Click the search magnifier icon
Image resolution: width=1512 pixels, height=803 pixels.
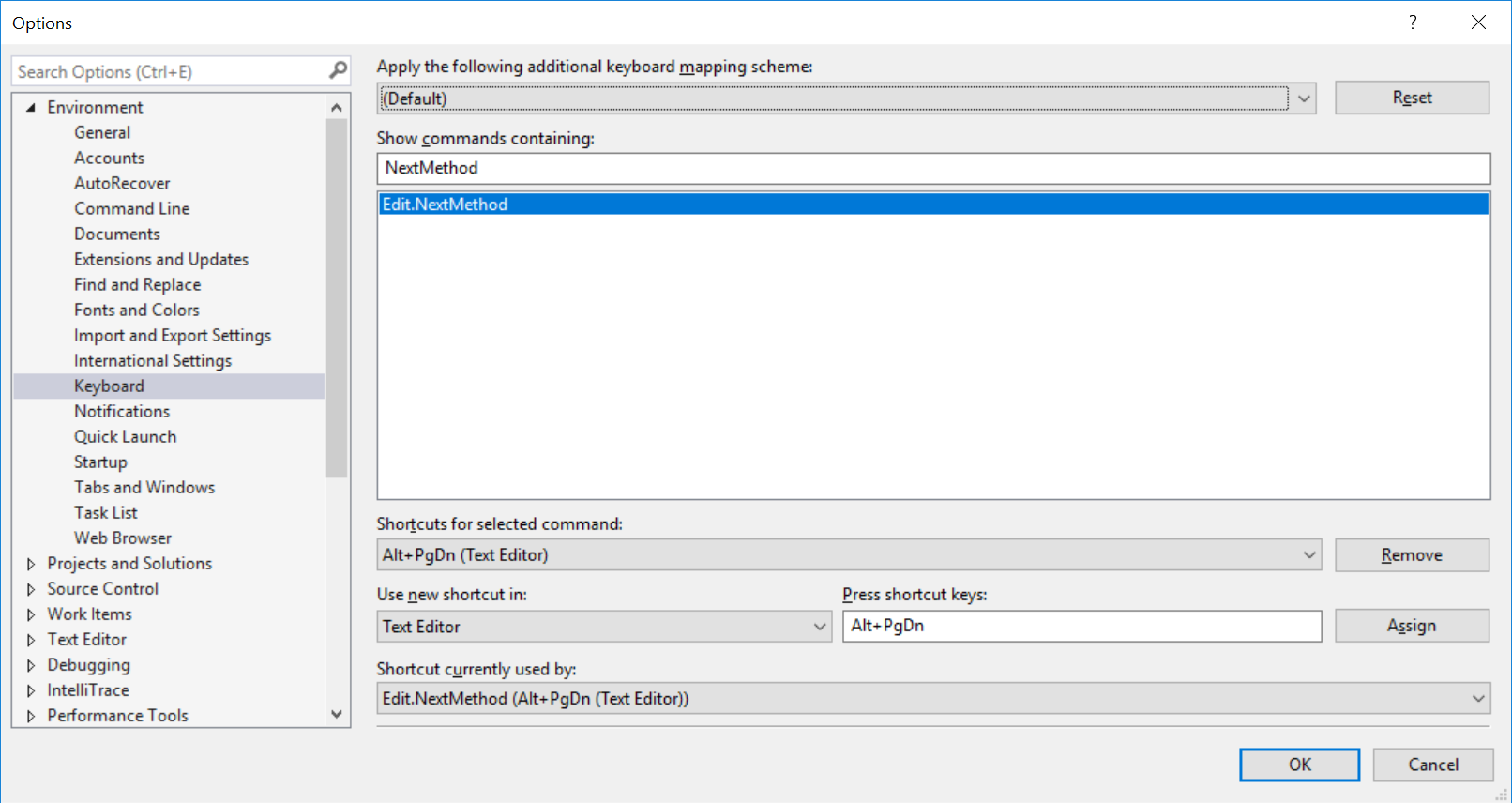pos(338,70)
